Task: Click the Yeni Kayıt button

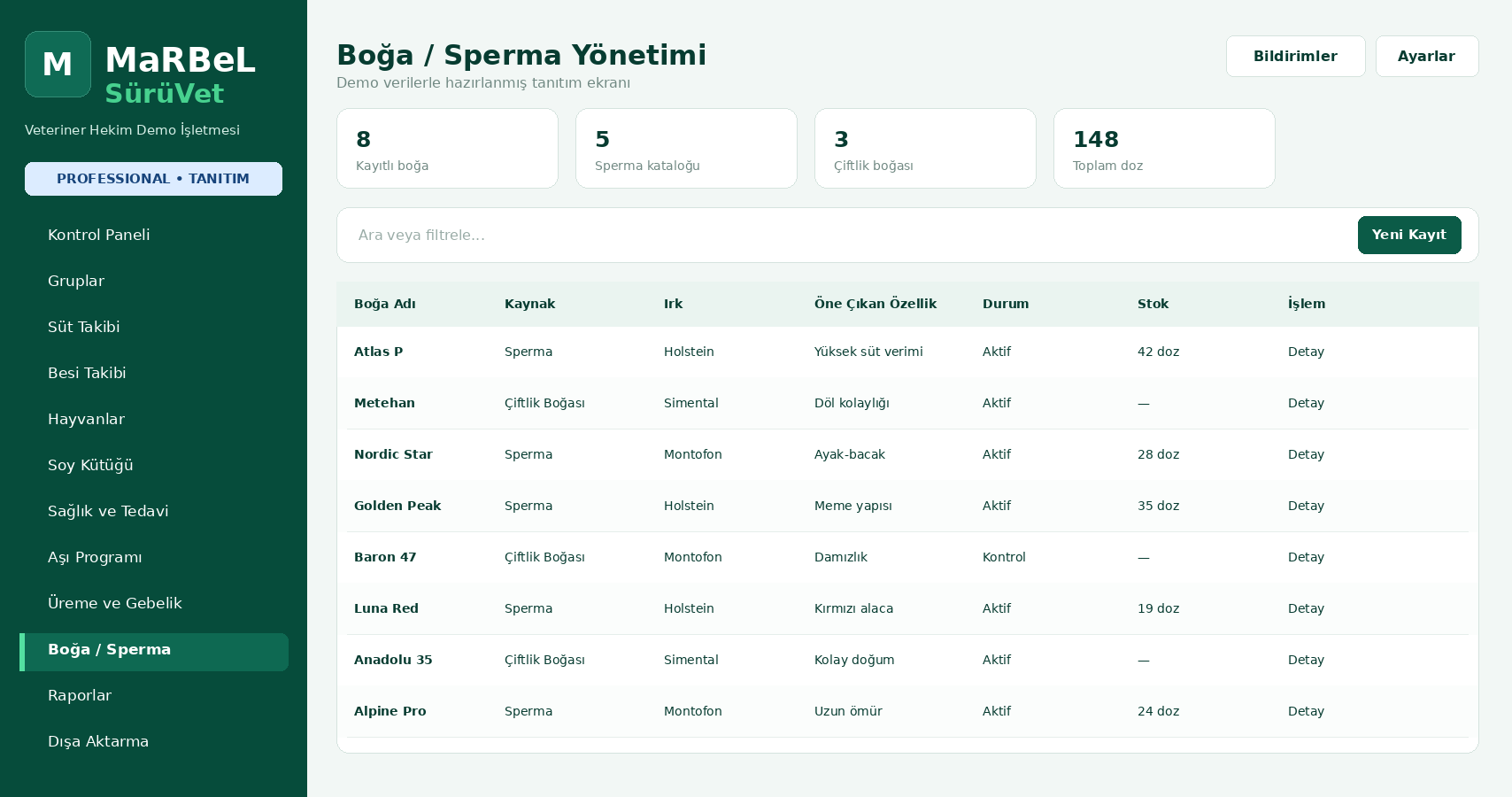Action: 1409,235
